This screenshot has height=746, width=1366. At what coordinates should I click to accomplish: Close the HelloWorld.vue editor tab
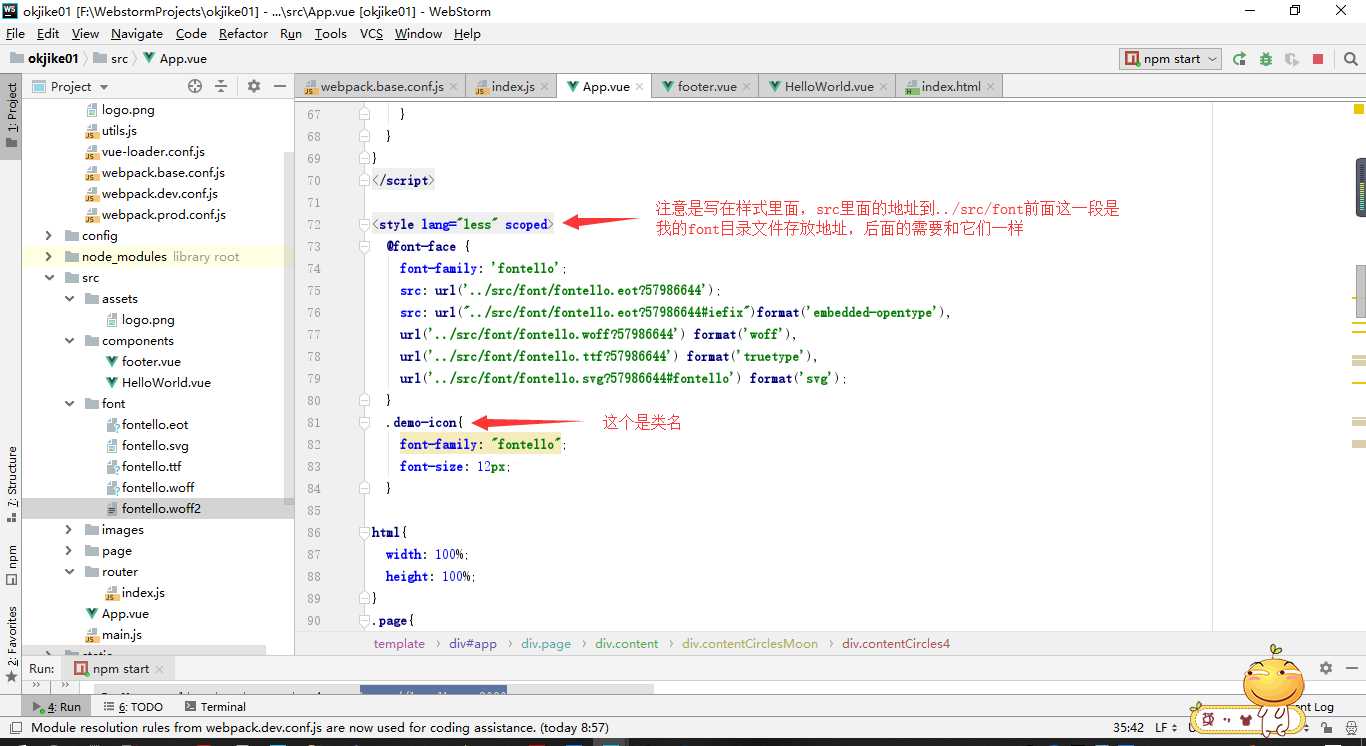[883, 87]
